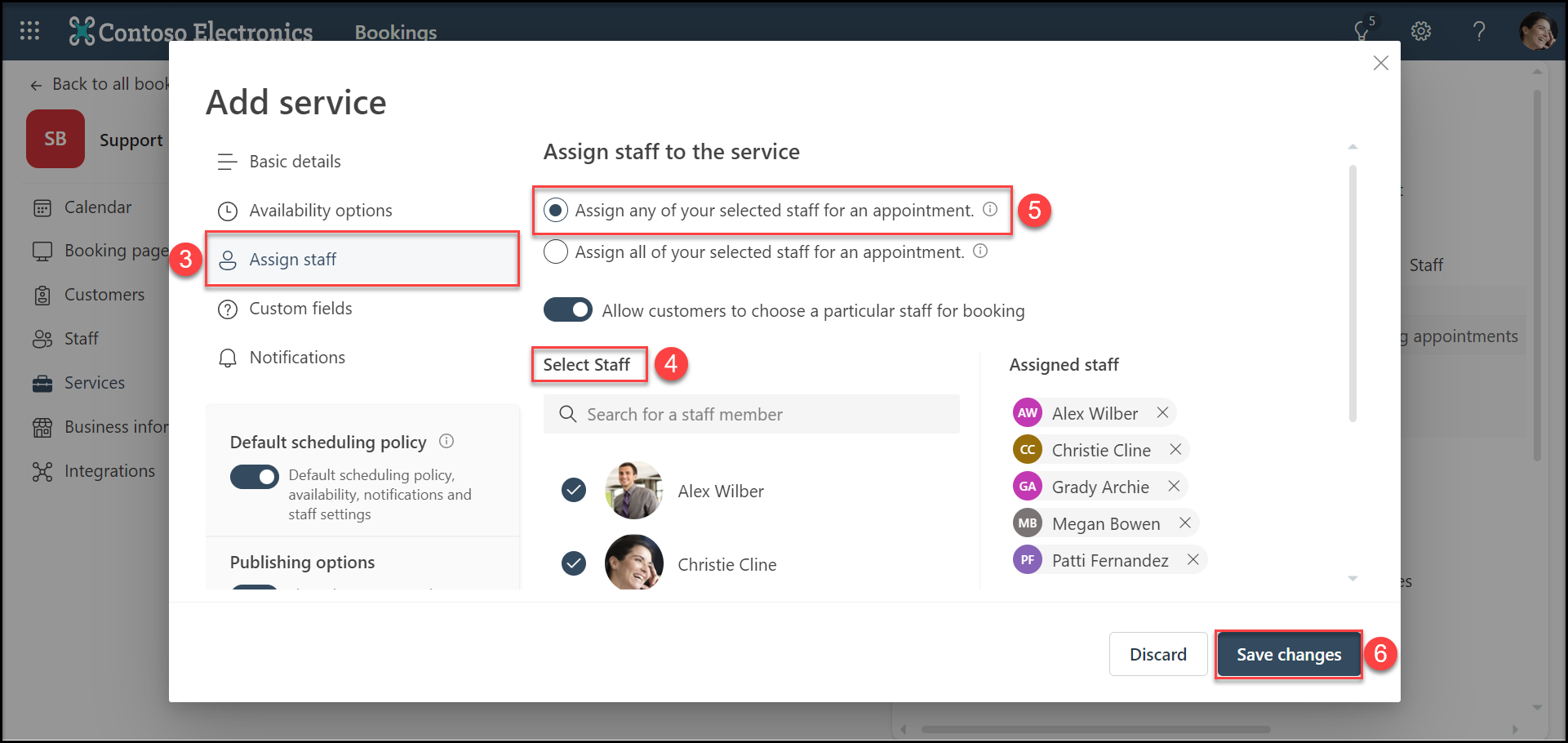The height and width of the screenshot is (743, 1568).
Task: Uncheck the Christie Cline staff checkbox
Action: tap(574, 564)
